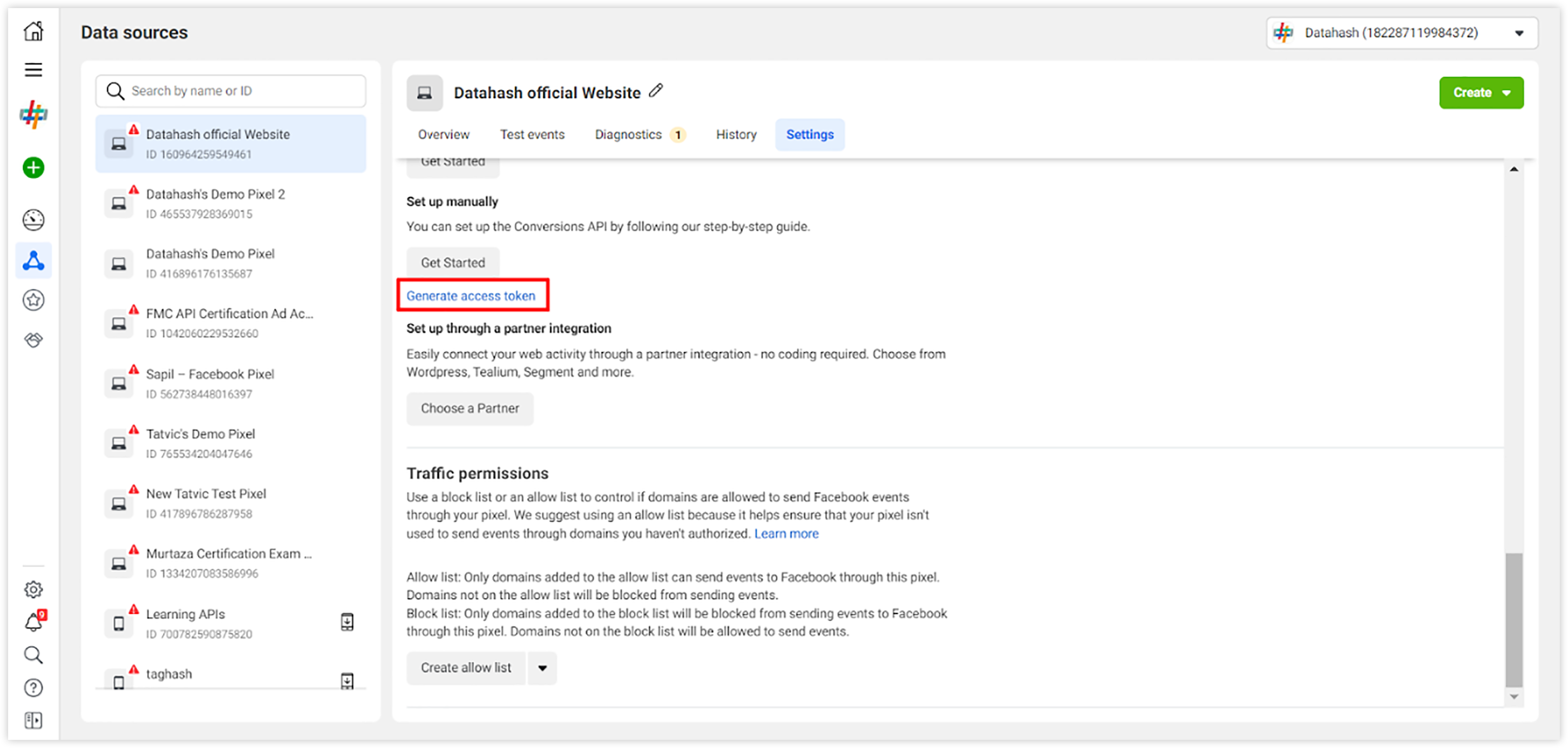Click the Diagnostics badge showing 1
Viewport: 1568px width, 748px height.
677,134
